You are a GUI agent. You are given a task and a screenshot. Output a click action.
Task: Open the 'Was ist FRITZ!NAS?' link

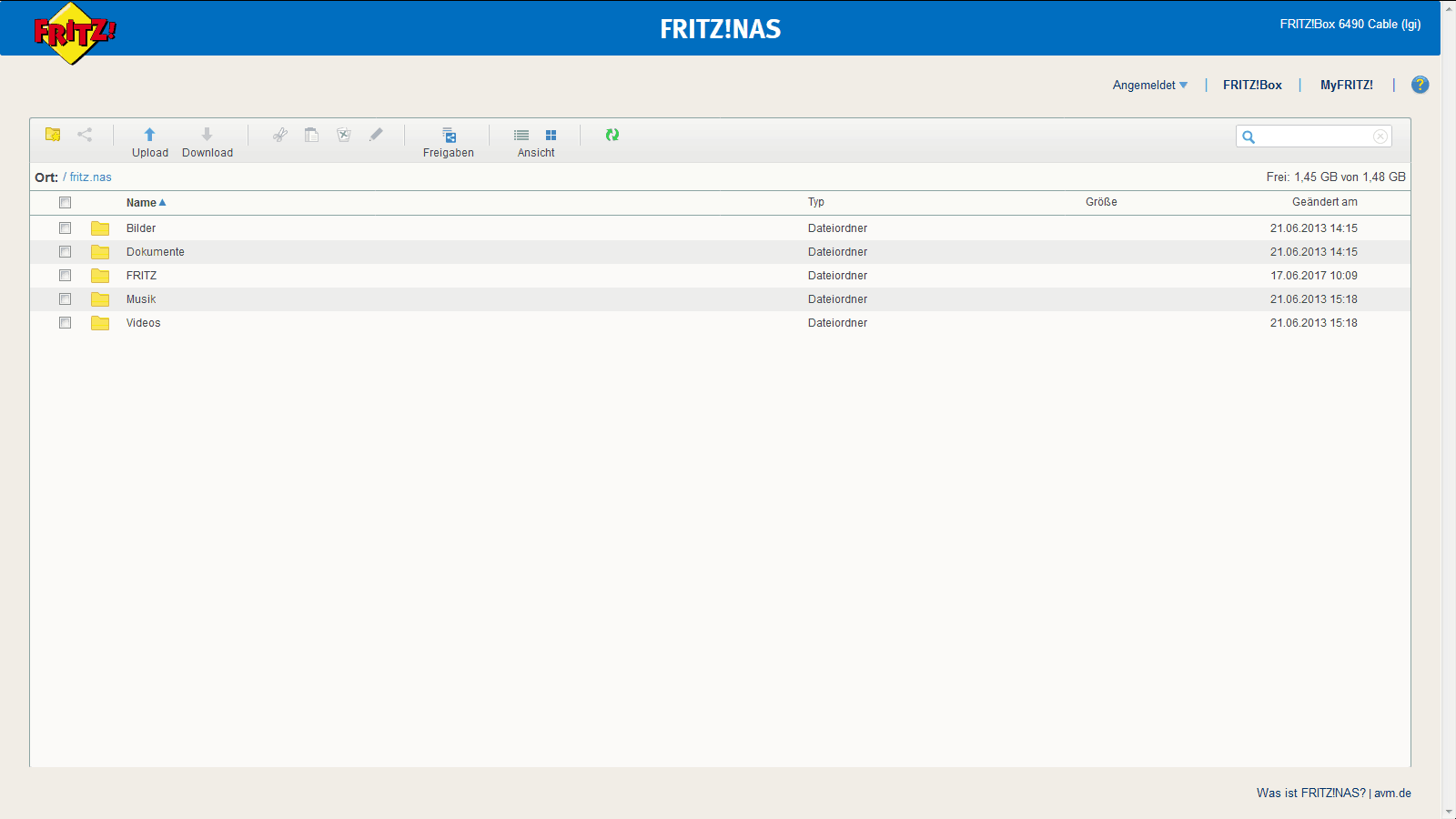(1311, 794)
